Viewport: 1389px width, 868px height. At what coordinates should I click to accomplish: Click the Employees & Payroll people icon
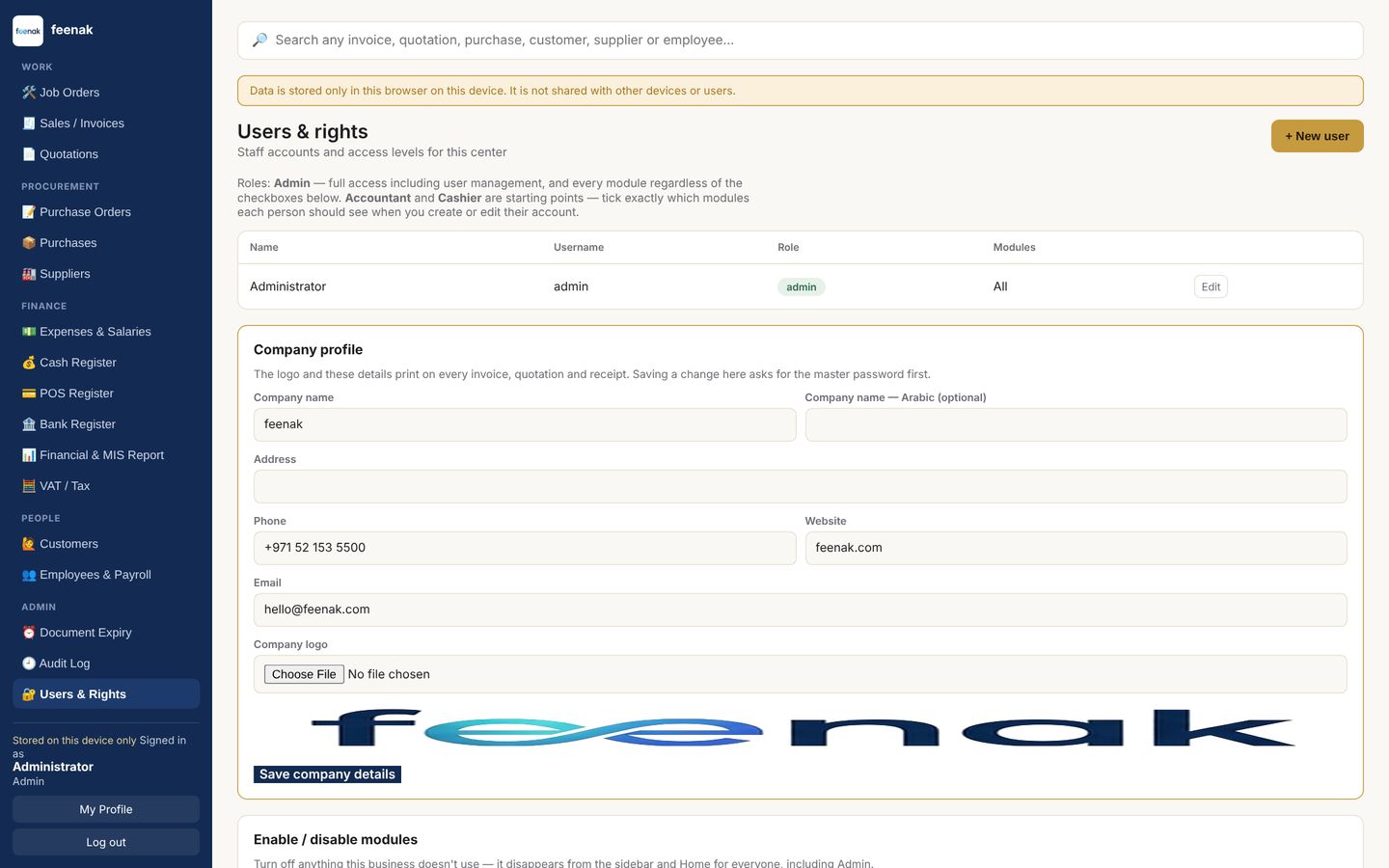(x=29, y=575)
